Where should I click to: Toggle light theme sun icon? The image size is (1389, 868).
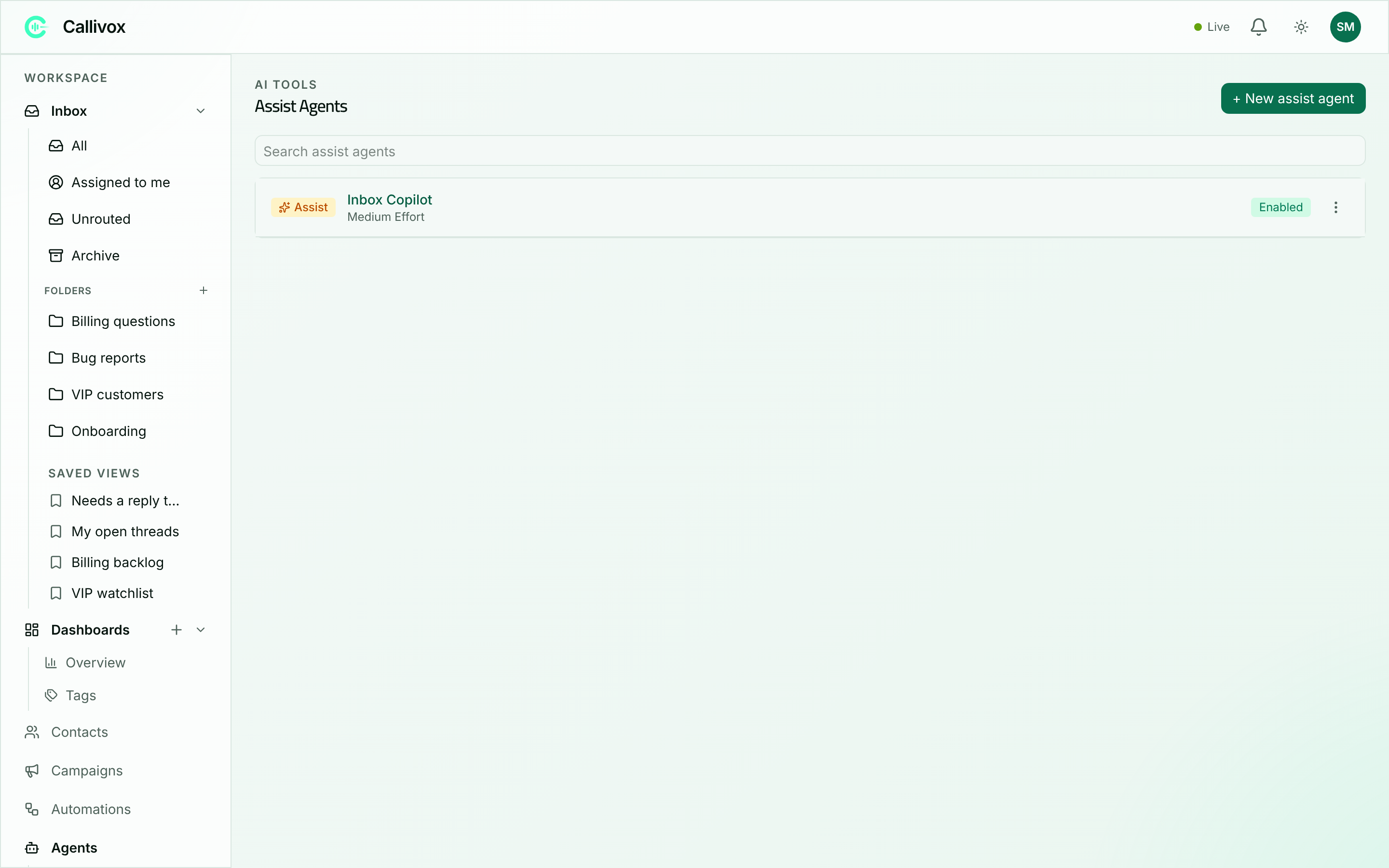[x=1301, y=27]
